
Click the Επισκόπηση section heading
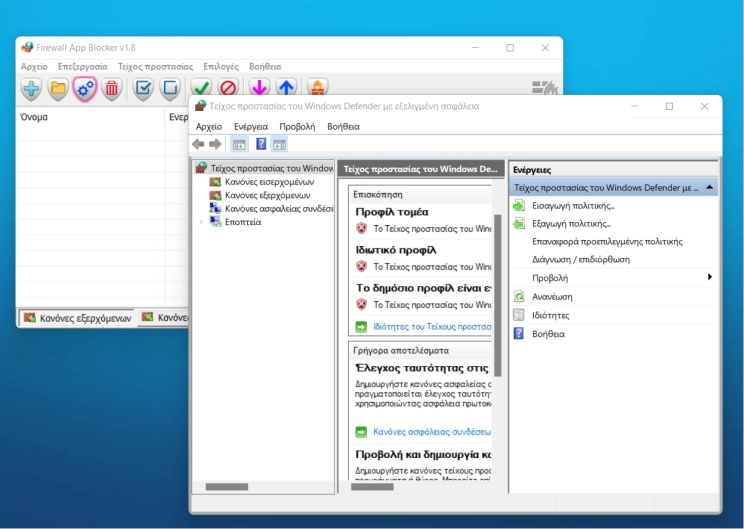378,194
